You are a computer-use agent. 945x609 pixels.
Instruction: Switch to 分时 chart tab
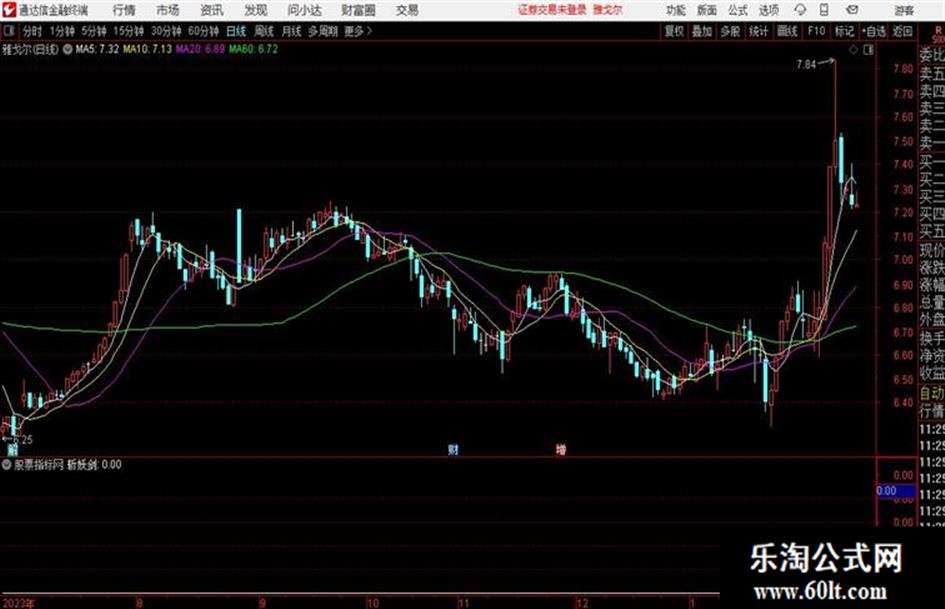click(x=32, y=31)
